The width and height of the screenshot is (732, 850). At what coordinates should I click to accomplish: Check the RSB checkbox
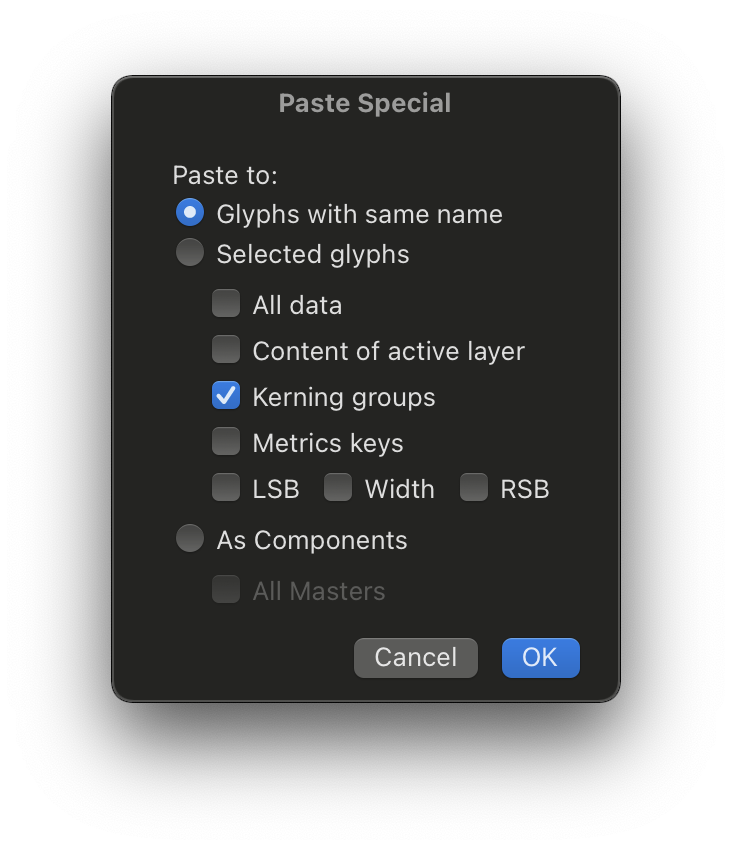click(474, 488)
